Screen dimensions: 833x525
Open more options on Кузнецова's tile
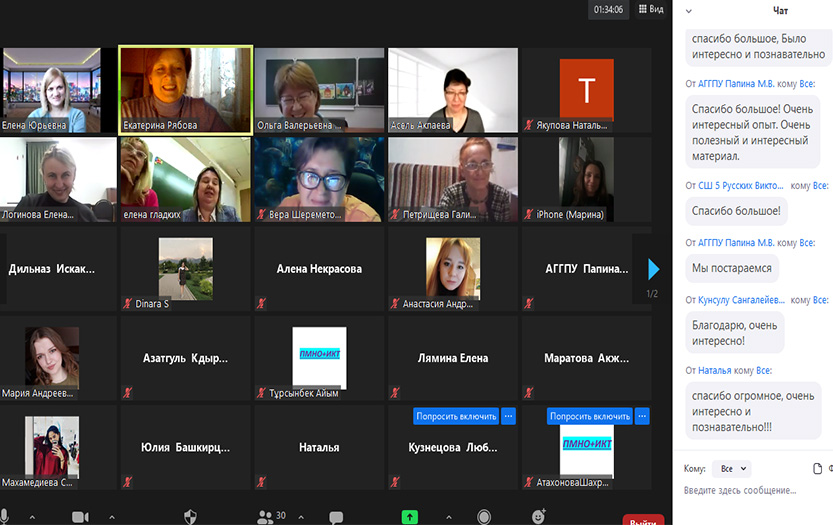(508, 416)
